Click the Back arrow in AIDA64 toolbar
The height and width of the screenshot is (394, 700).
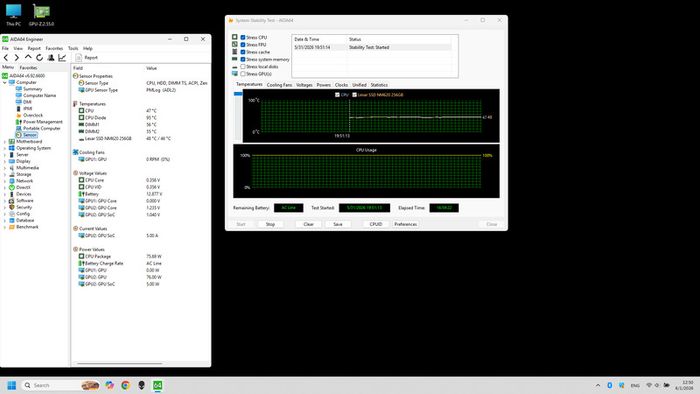[6, 58]
